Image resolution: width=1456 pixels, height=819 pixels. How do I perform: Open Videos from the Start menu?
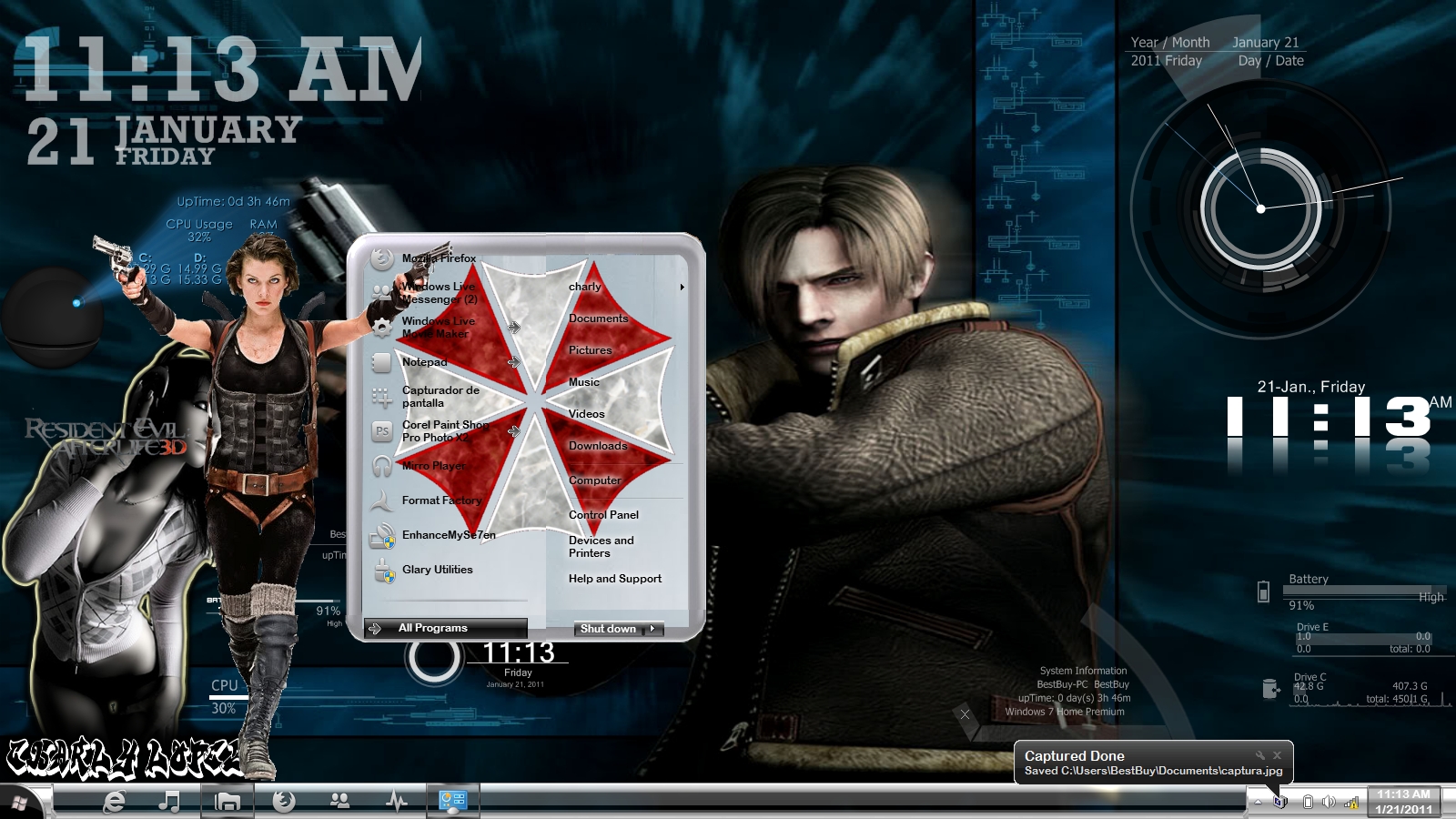587,414
